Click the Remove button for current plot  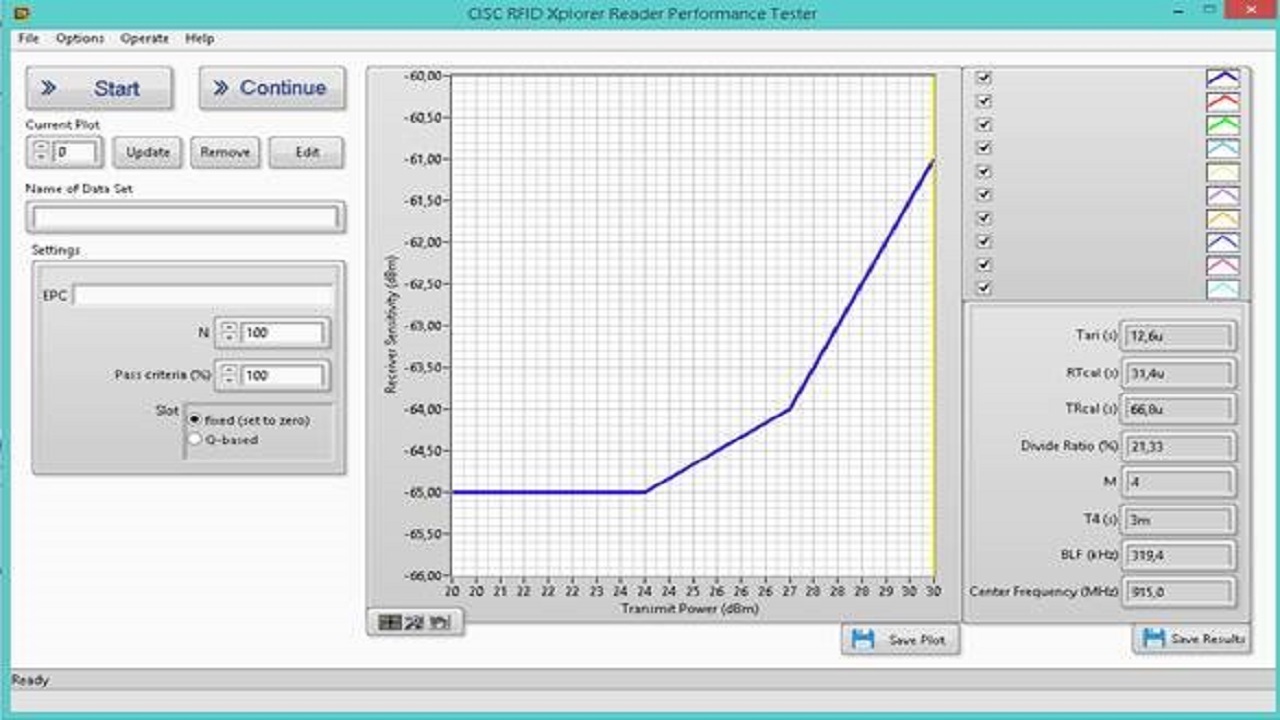point(225,152)
